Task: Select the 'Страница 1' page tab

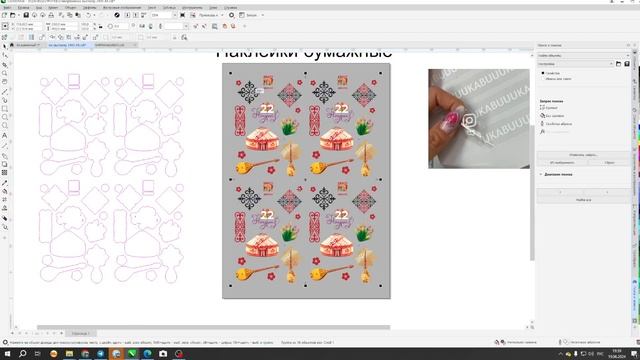Action: pyautogui.click(x=80, y=333)
